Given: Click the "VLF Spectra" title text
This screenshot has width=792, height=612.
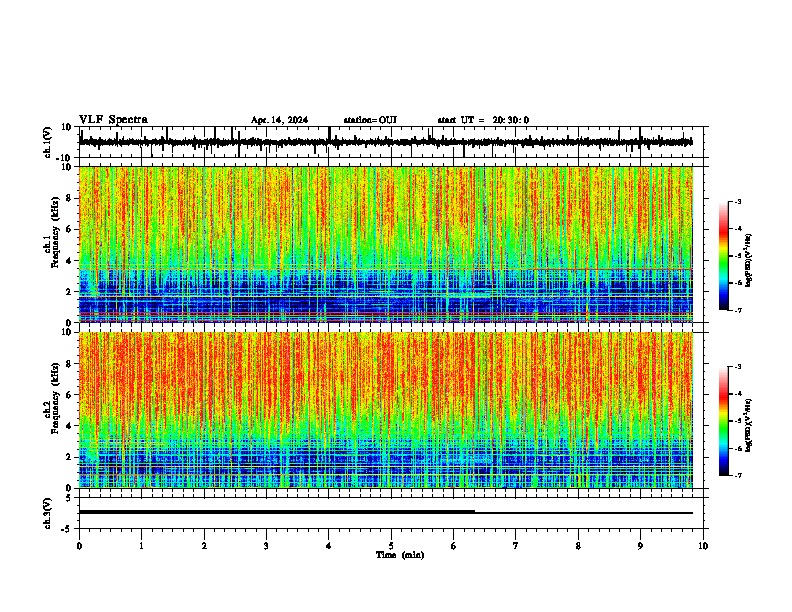Looking at the screenshot, I should tap(113, 119).
